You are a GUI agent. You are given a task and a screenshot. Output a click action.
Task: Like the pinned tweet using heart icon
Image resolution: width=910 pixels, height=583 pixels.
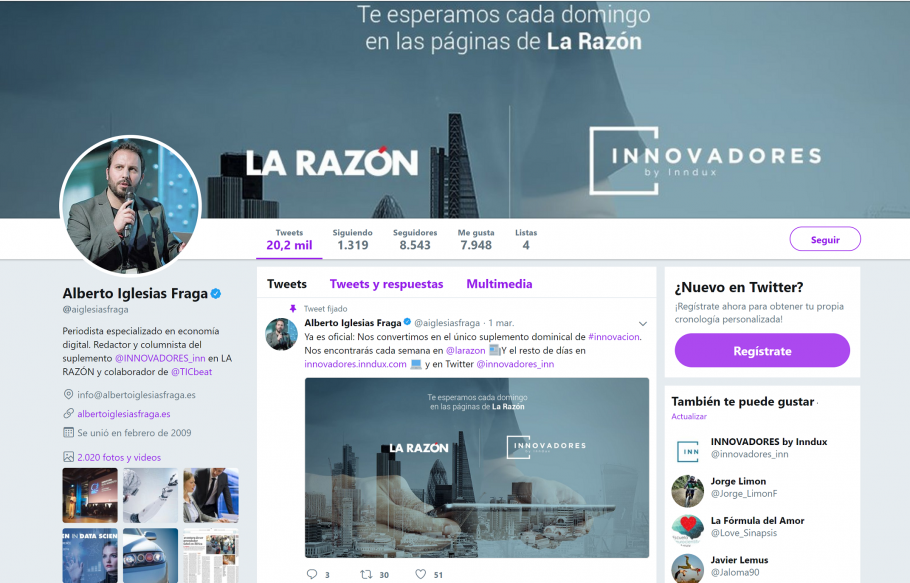point(421,574)
